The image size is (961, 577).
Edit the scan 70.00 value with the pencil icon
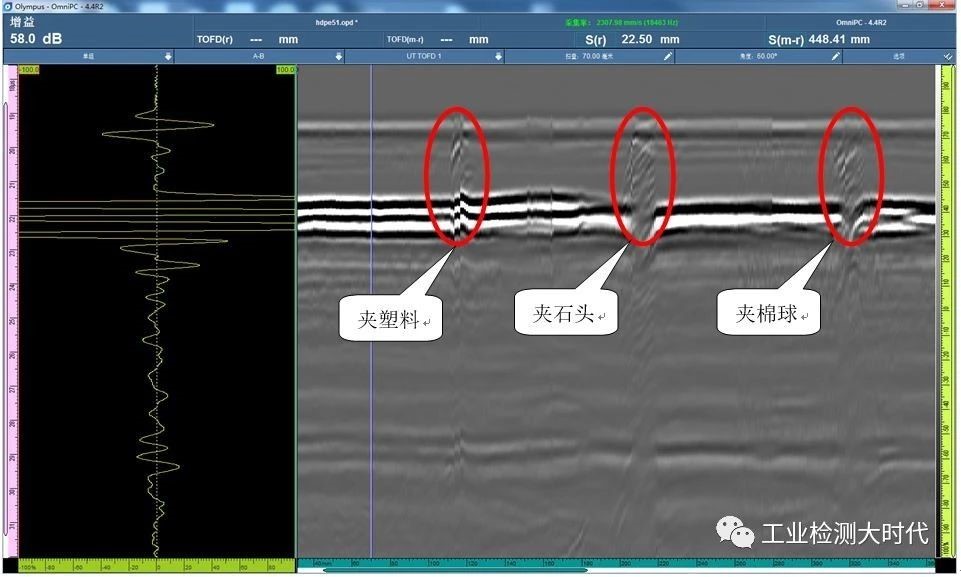coord(668,56)
